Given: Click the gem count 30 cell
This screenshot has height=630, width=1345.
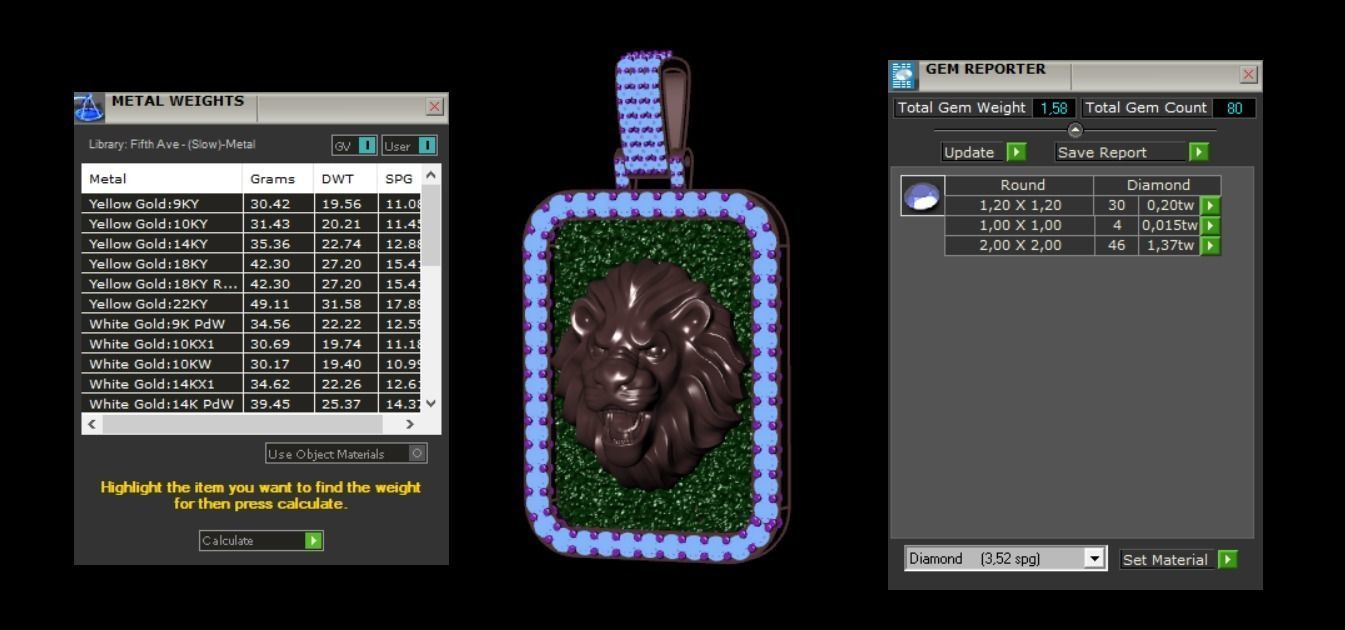Looking at the screenshot, I should pyautogui.click(x=1116, y=205).
